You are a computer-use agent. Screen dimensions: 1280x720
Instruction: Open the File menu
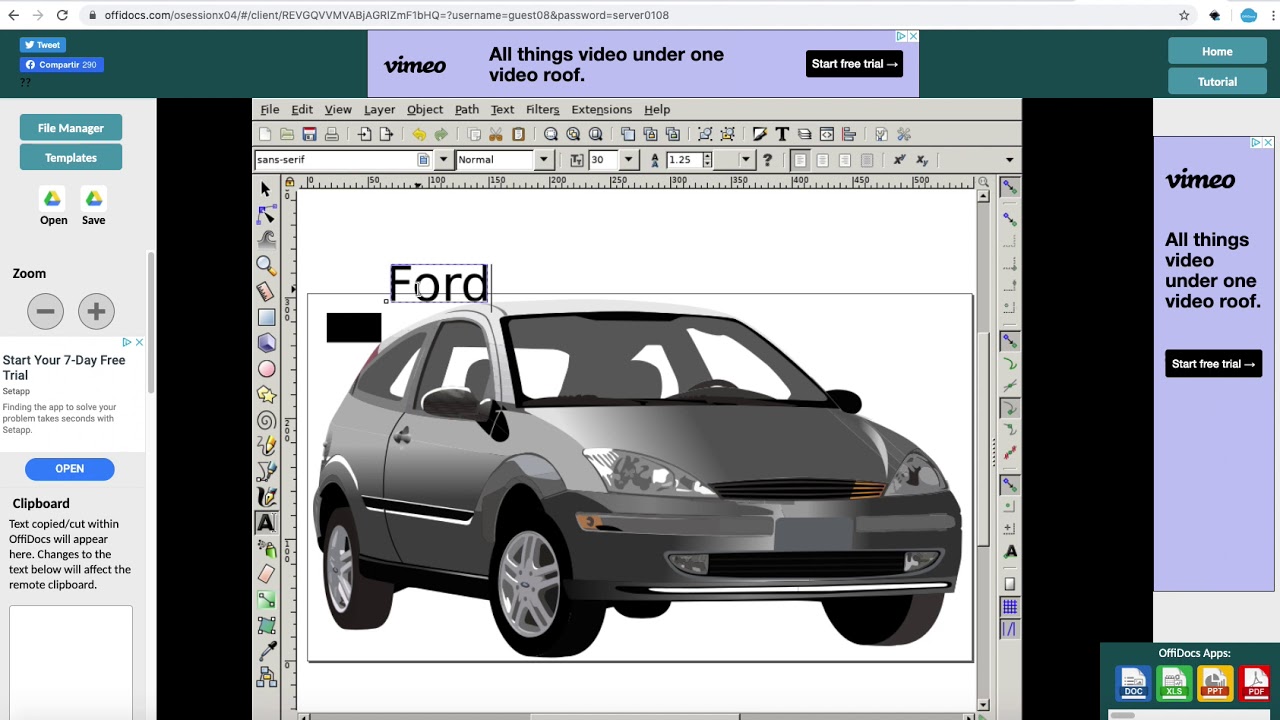point(270,109)
